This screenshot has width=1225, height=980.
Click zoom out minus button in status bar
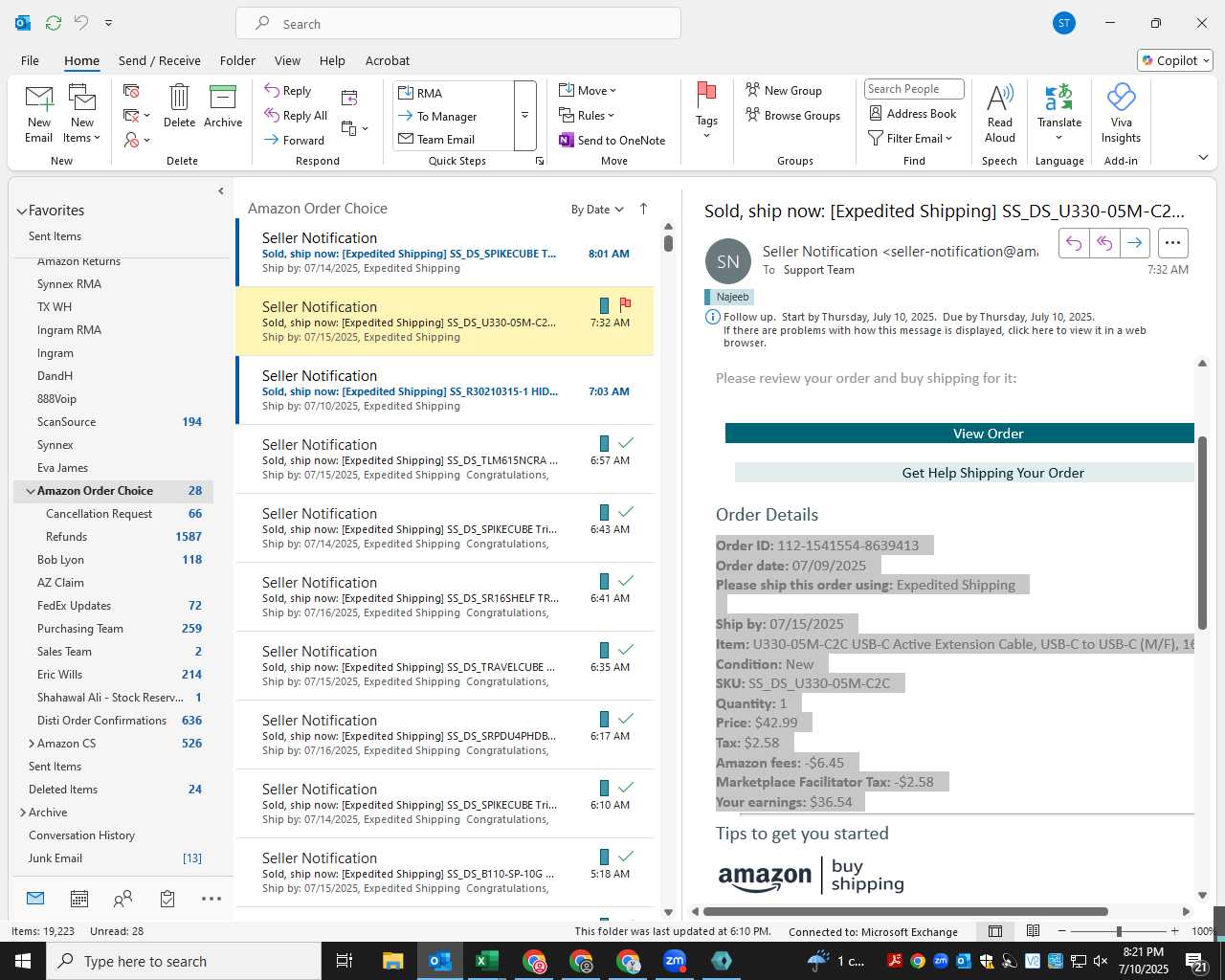1061,931
